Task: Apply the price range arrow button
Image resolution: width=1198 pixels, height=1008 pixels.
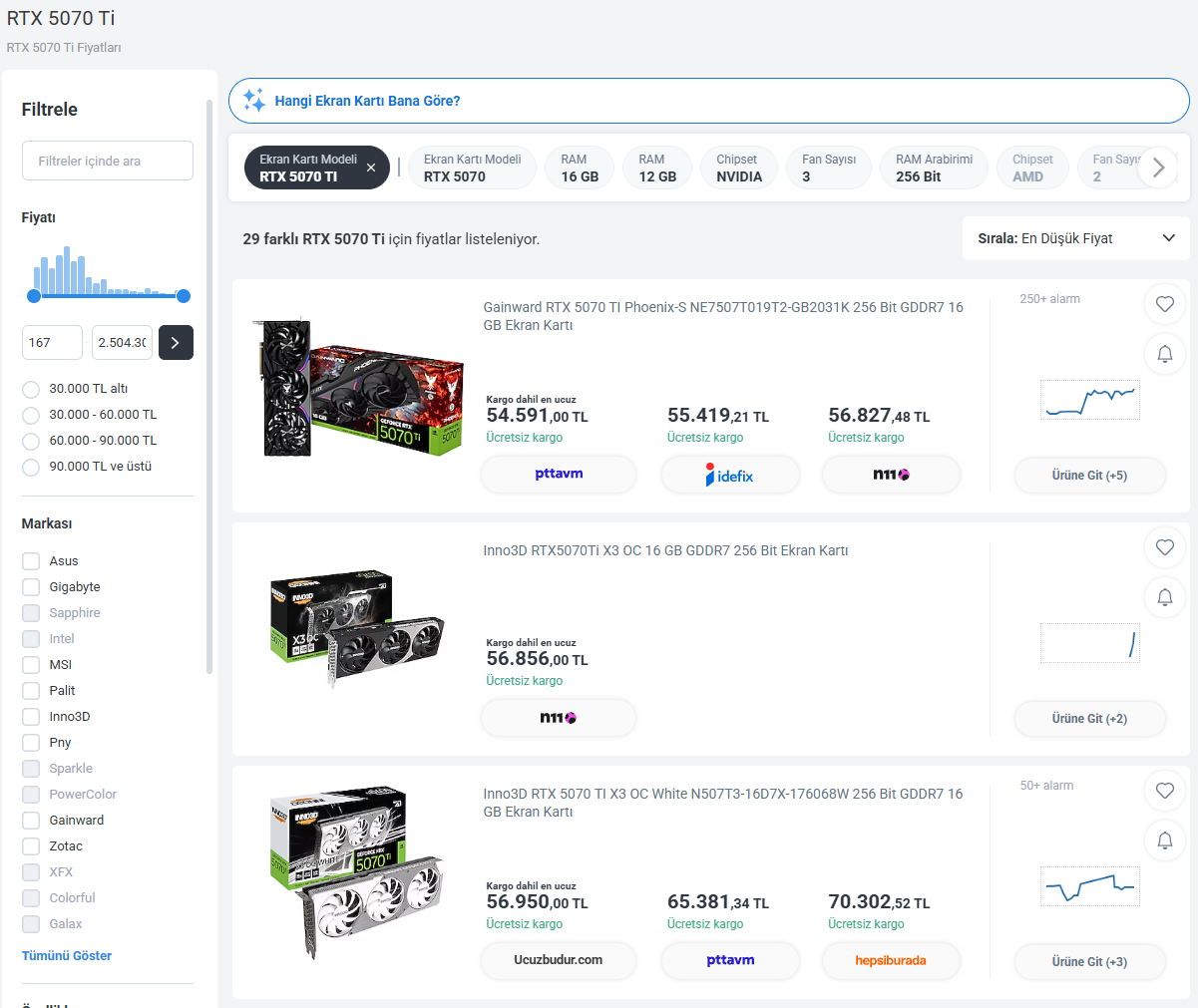Action: click(x=176, y=342)
